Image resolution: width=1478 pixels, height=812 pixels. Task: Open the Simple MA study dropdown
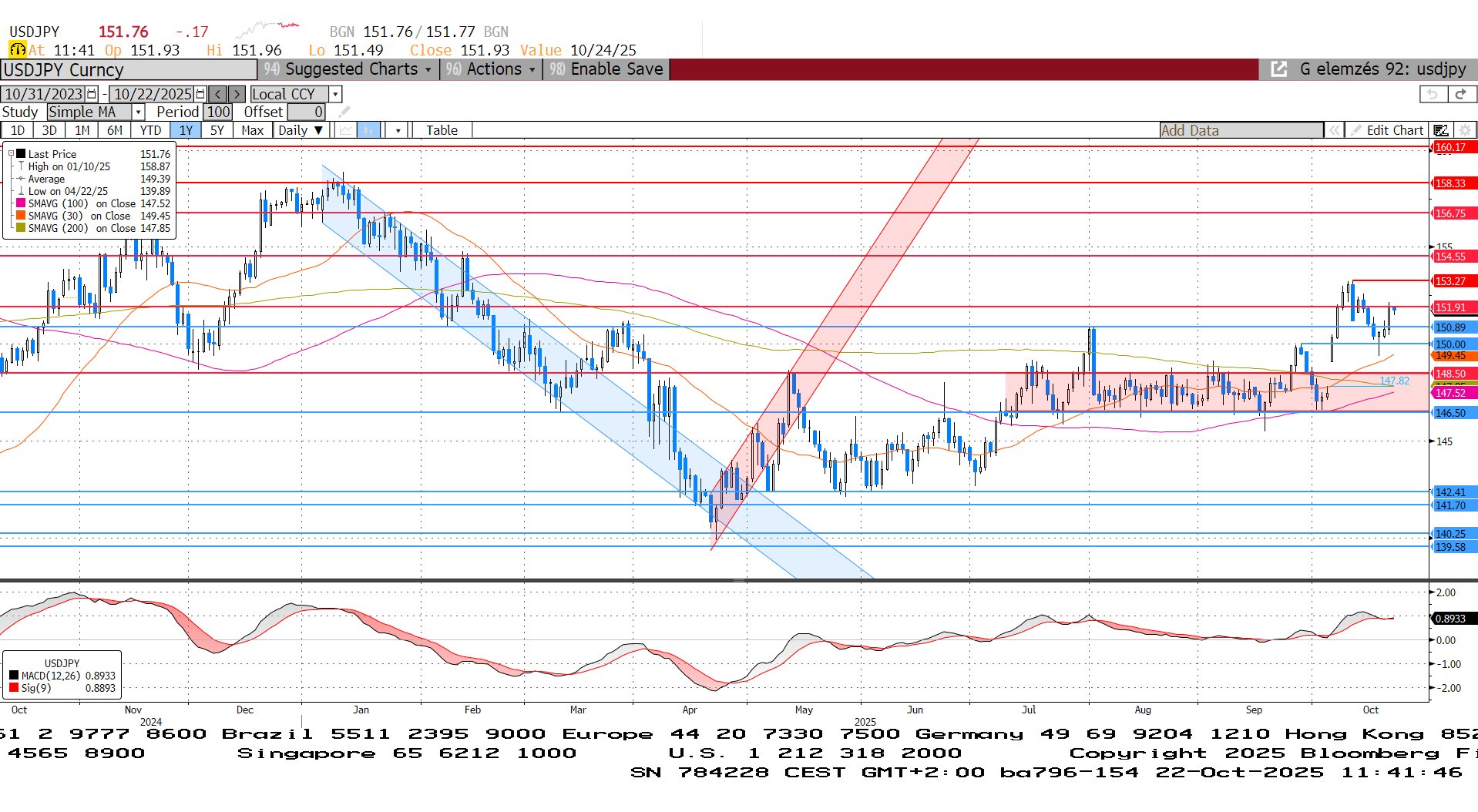(x=138, y=112)
